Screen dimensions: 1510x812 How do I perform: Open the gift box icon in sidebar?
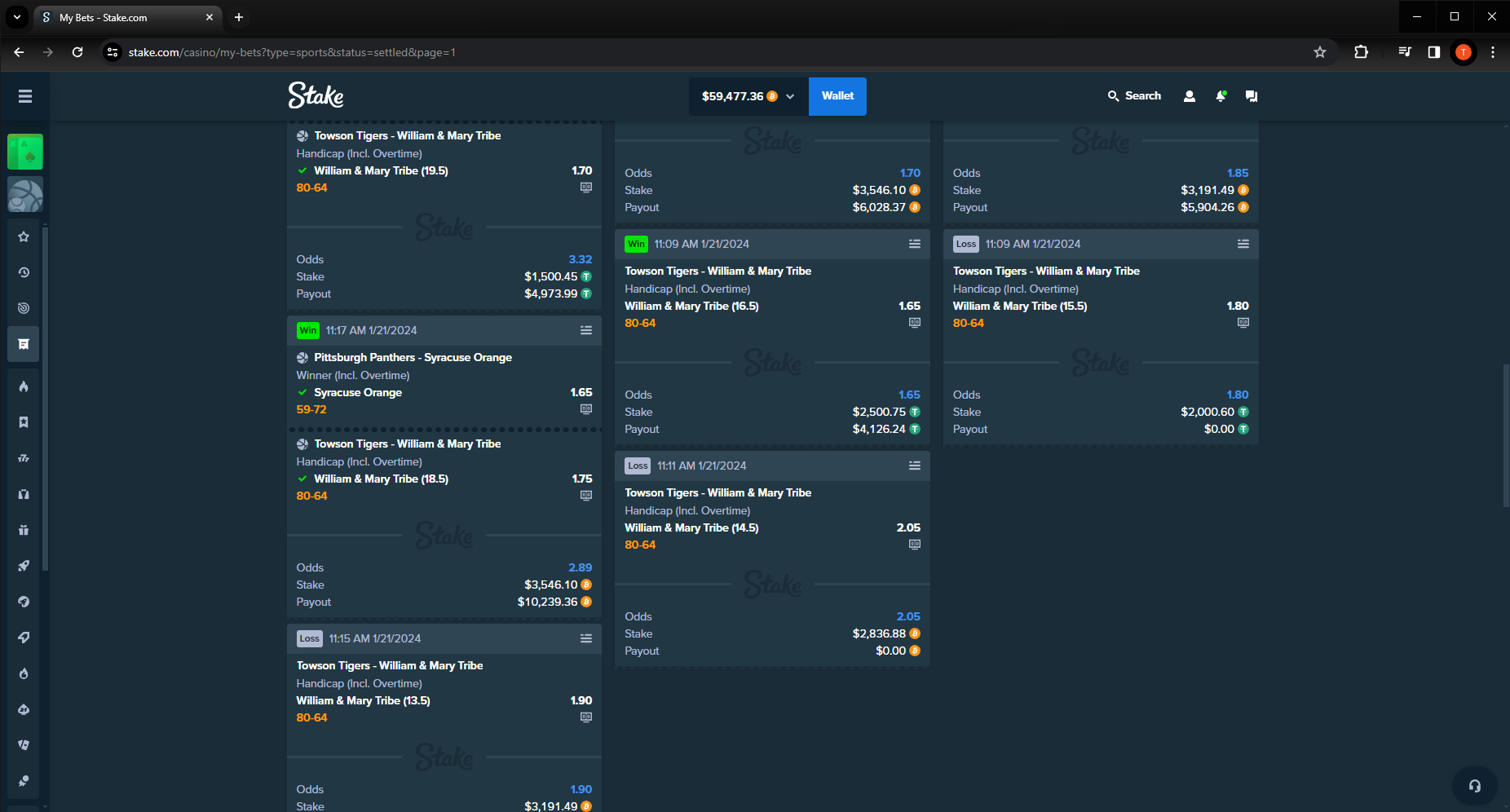24,530
